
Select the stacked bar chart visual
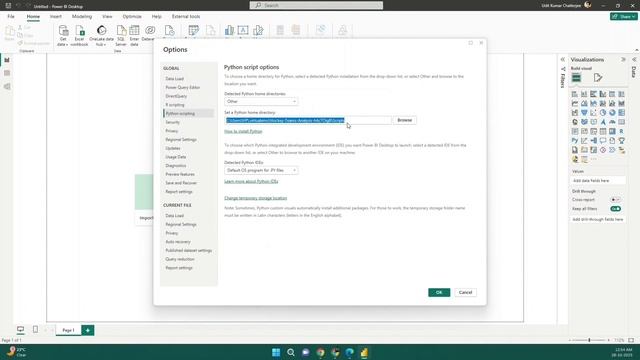click(575, 94)
